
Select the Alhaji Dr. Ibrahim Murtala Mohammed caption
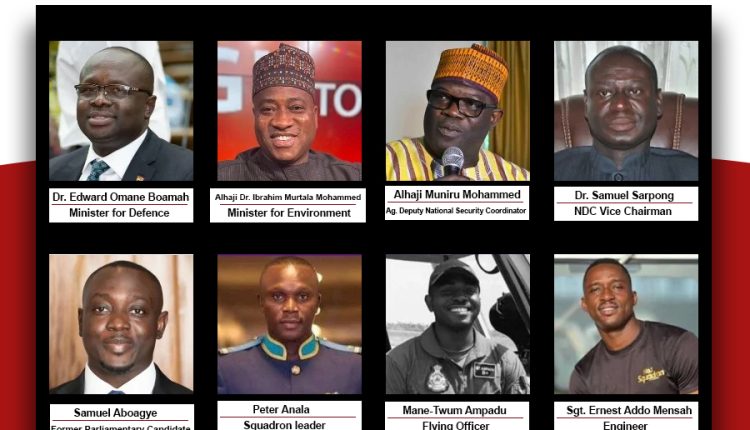point(288,197)
